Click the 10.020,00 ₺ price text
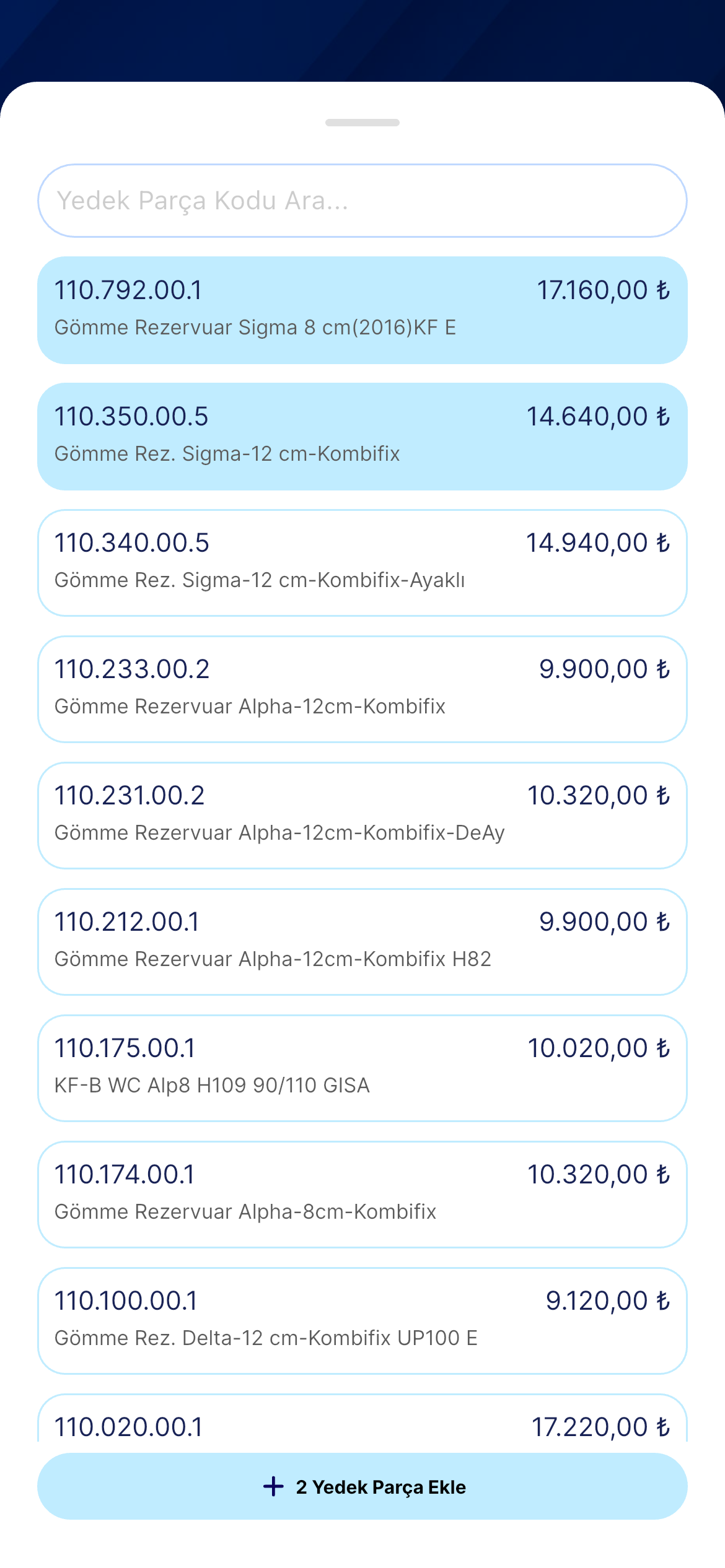The image size is (725, 1568). 599,1048
